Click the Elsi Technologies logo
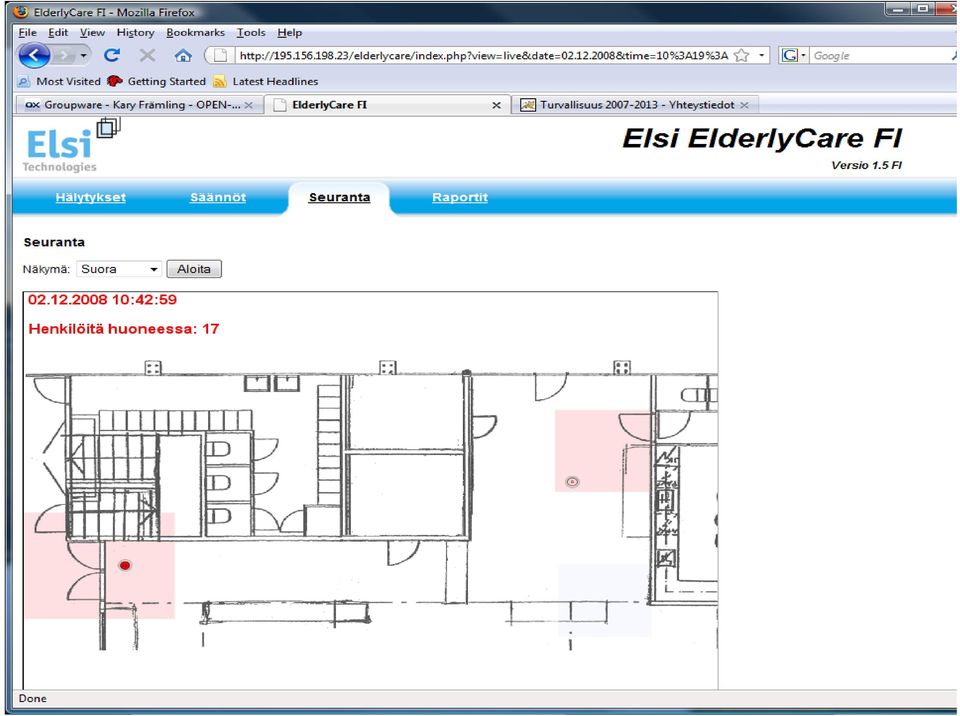The image size is (960, 716). tap(71, 146)
